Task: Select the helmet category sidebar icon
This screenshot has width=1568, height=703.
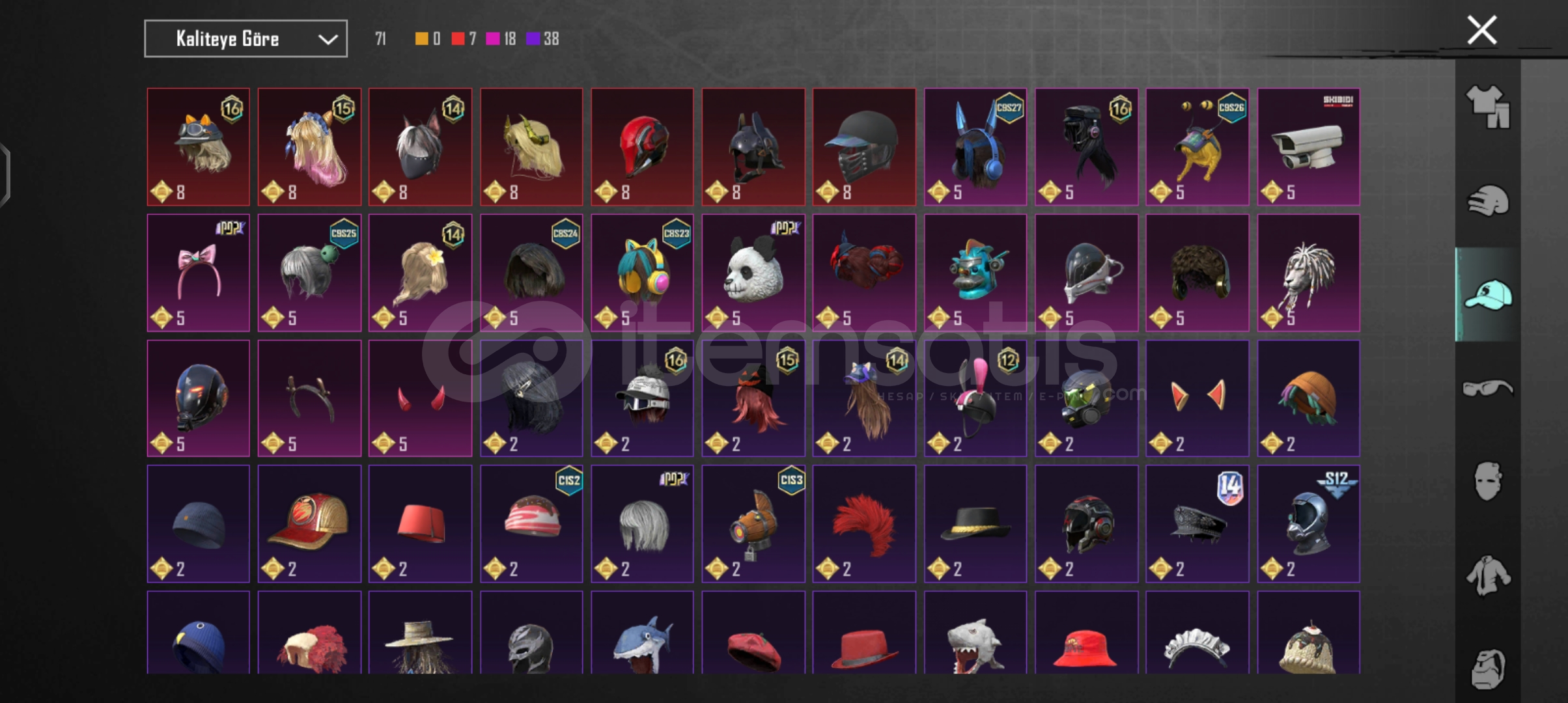Action: 1487,200
